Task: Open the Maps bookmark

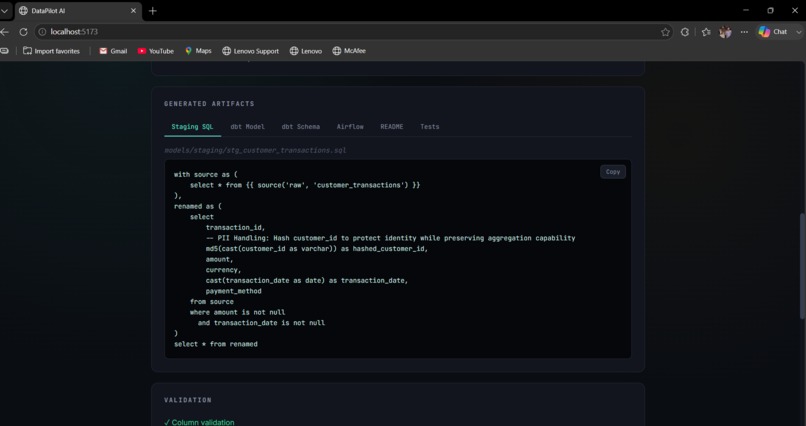Action: pos(198,51)
